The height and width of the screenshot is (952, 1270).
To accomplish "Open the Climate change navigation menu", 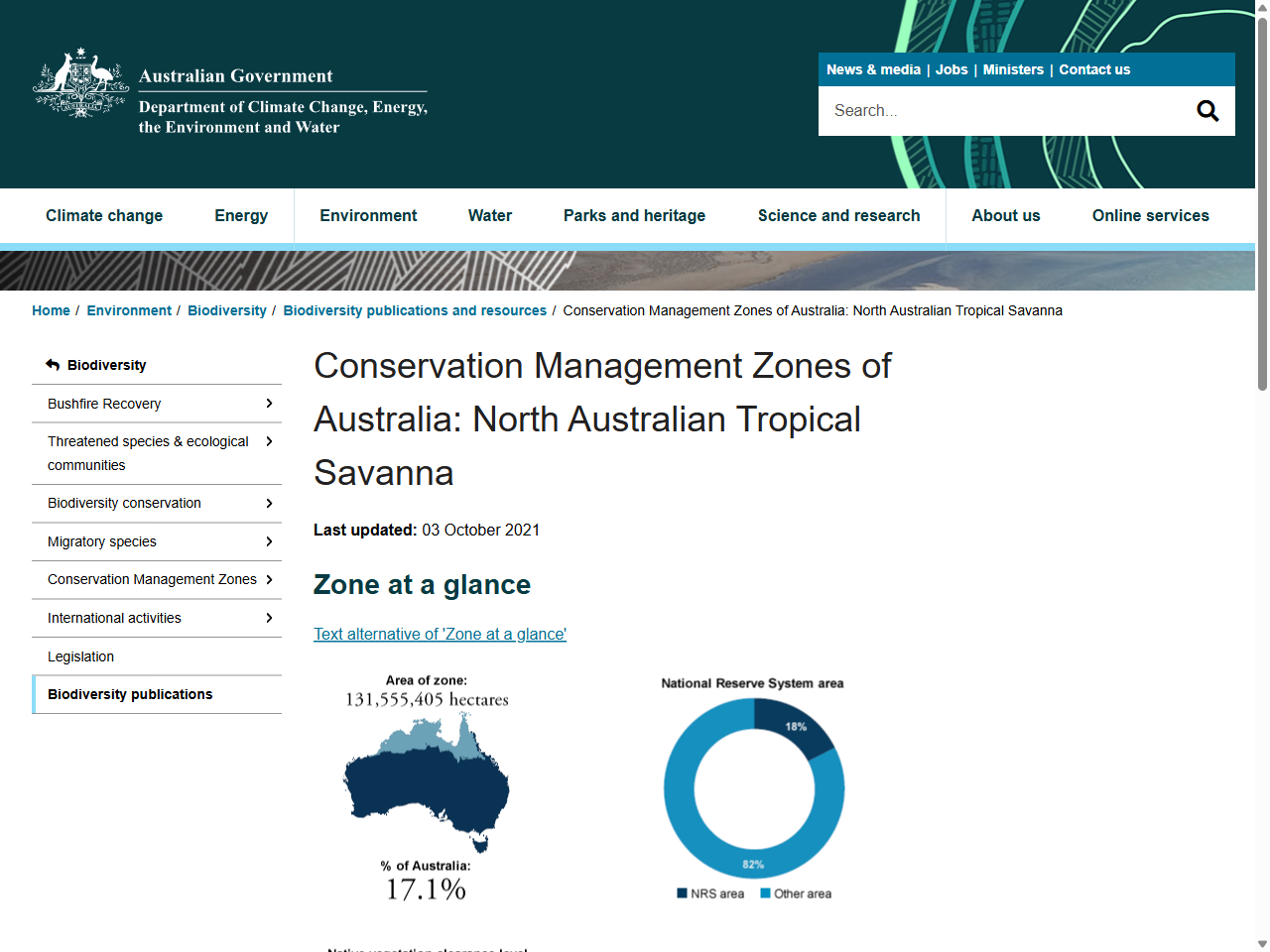I will pos(104,215).
